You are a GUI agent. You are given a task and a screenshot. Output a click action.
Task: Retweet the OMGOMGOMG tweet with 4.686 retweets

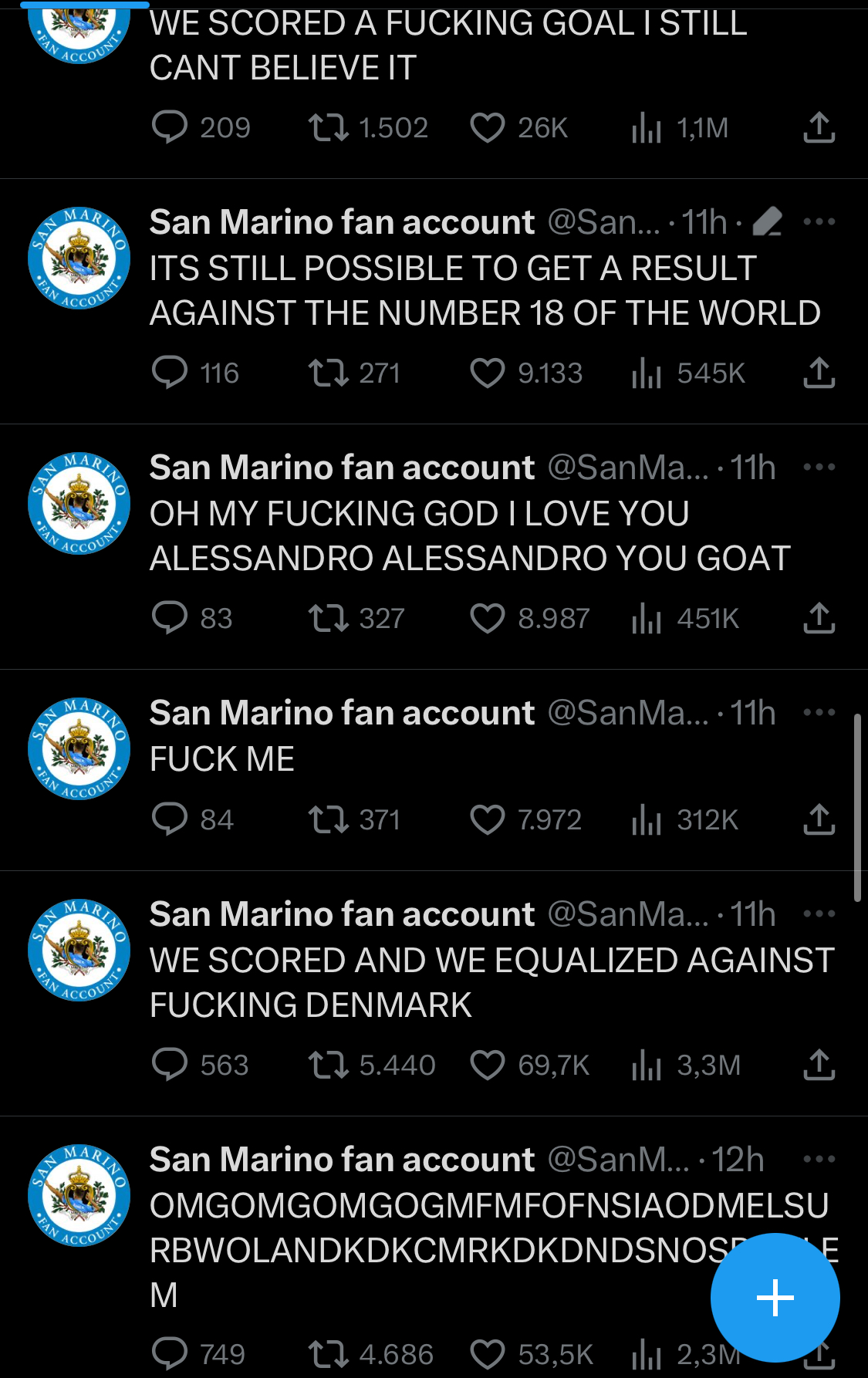click(x=329, y=1354)
